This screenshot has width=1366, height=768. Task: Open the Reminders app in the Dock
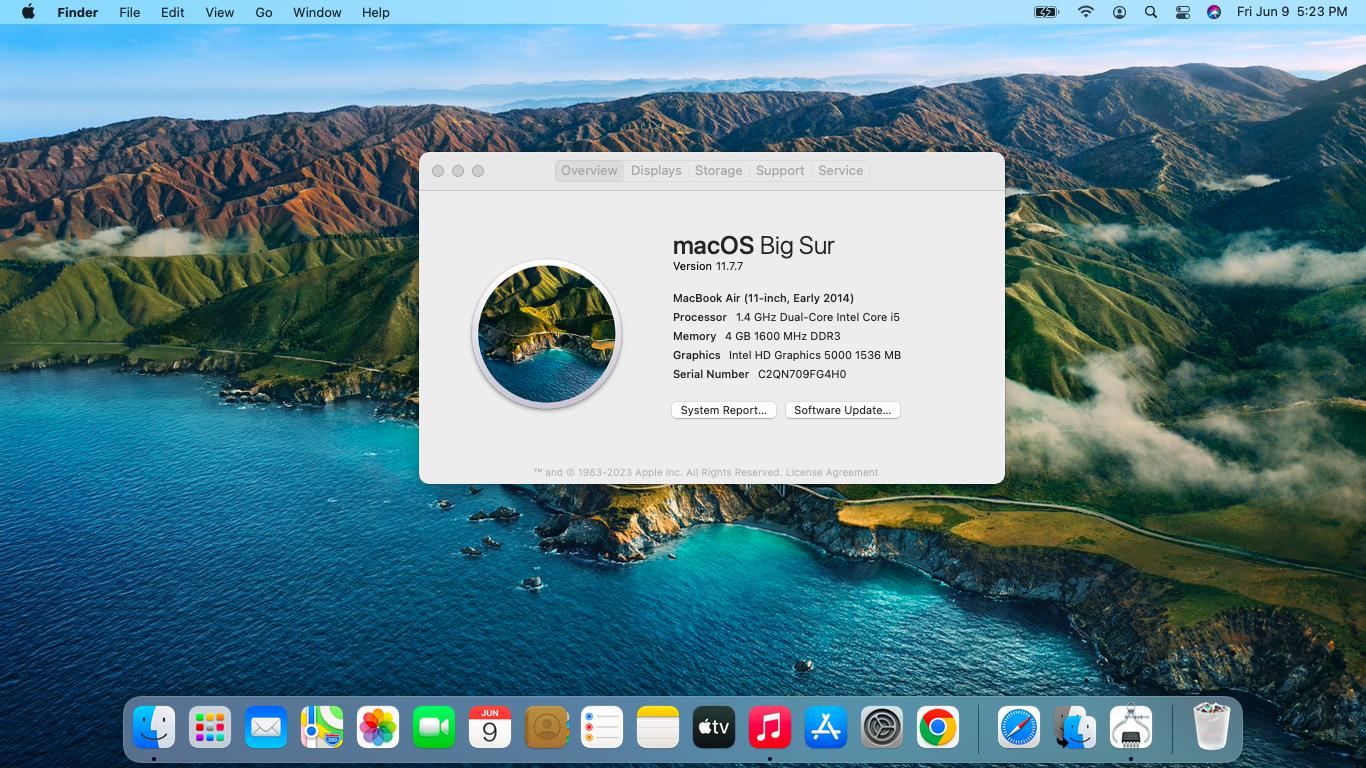click(x=602, y=727)
